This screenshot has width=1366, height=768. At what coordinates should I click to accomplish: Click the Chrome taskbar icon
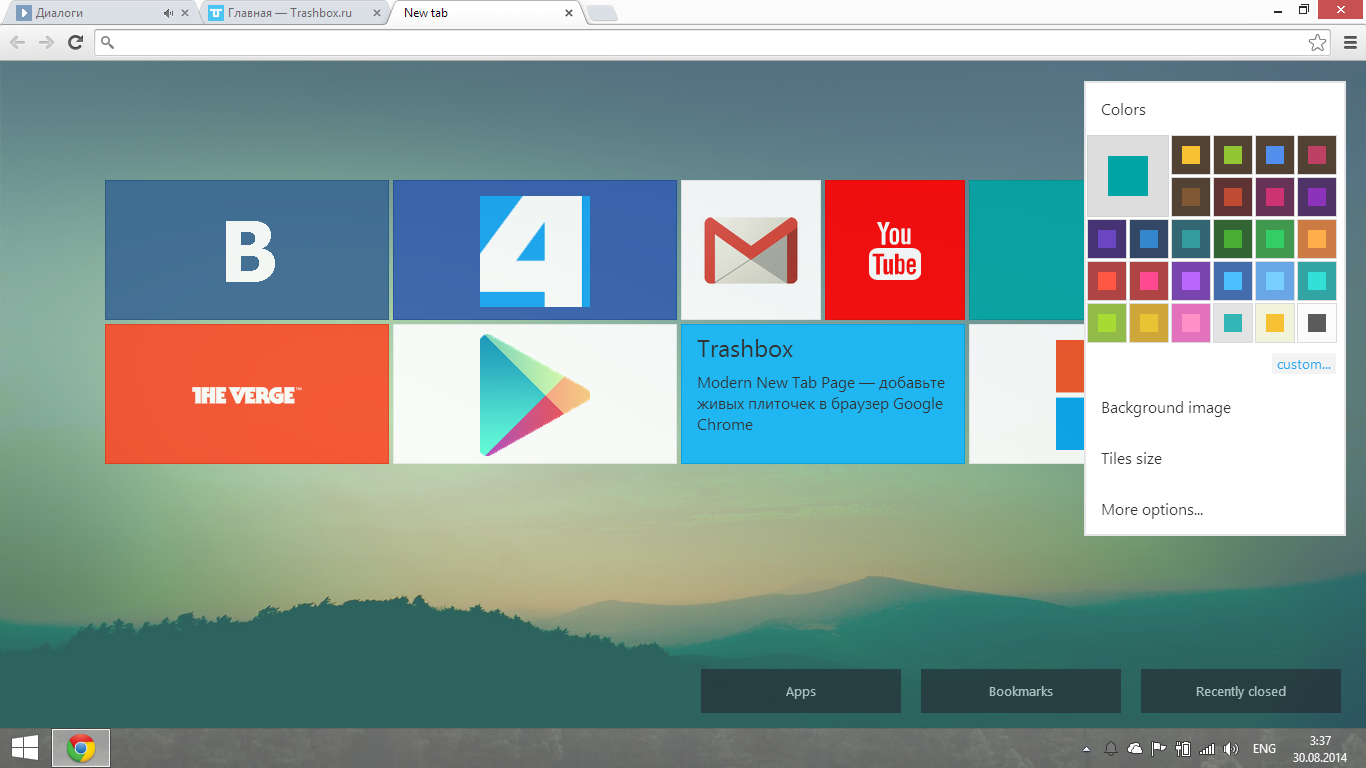[81, 748]
